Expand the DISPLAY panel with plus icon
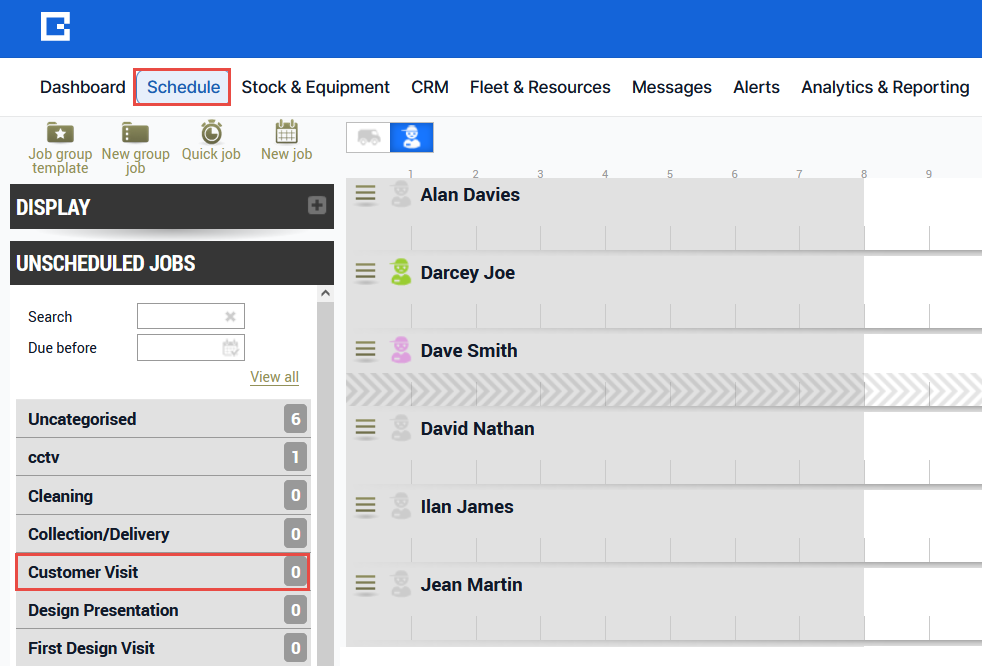This screenshot has height=666, width=982. 317,206
